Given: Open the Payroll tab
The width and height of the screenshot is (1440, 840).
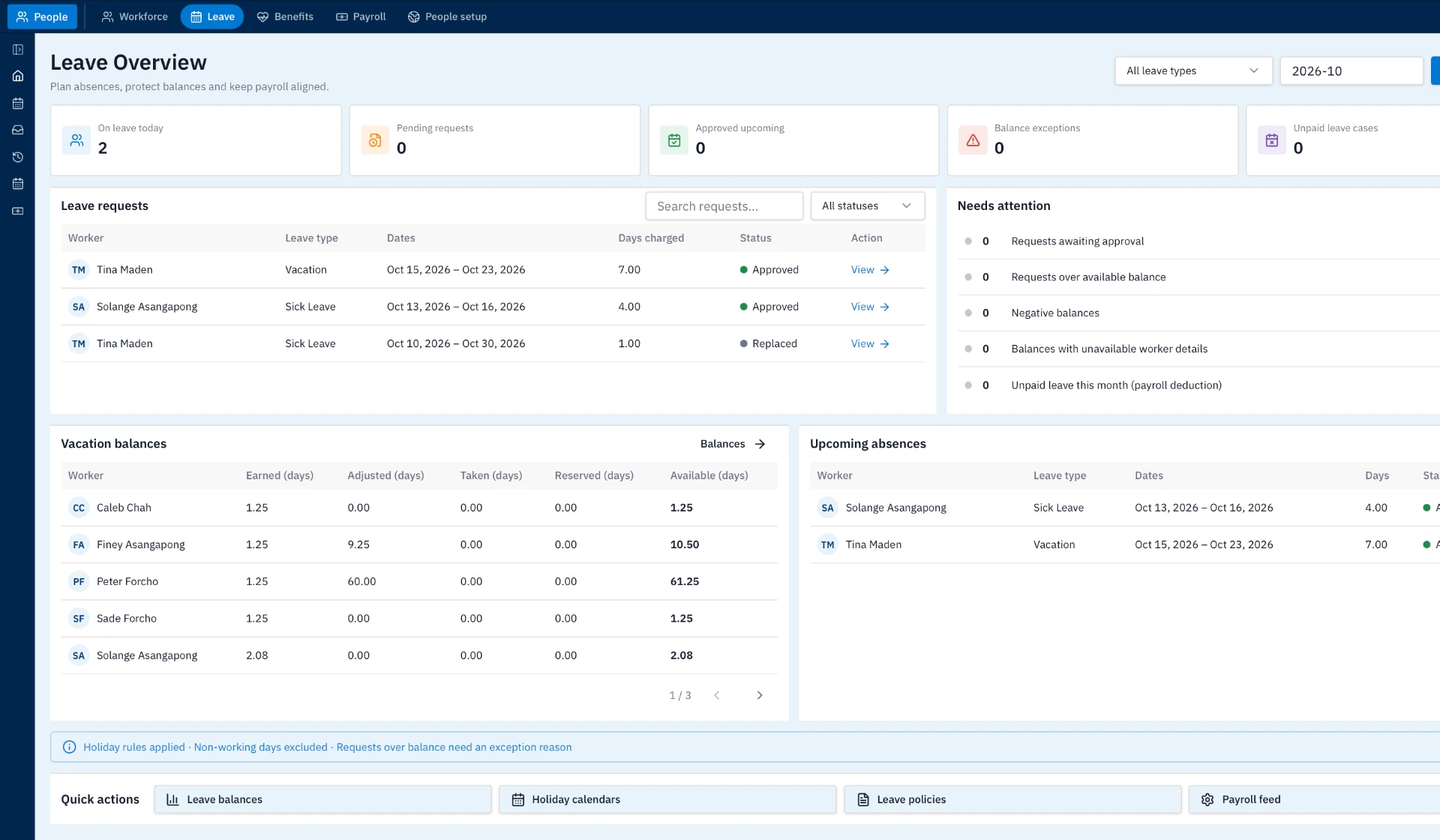Looking at the screenshot, I should [361, 16].
